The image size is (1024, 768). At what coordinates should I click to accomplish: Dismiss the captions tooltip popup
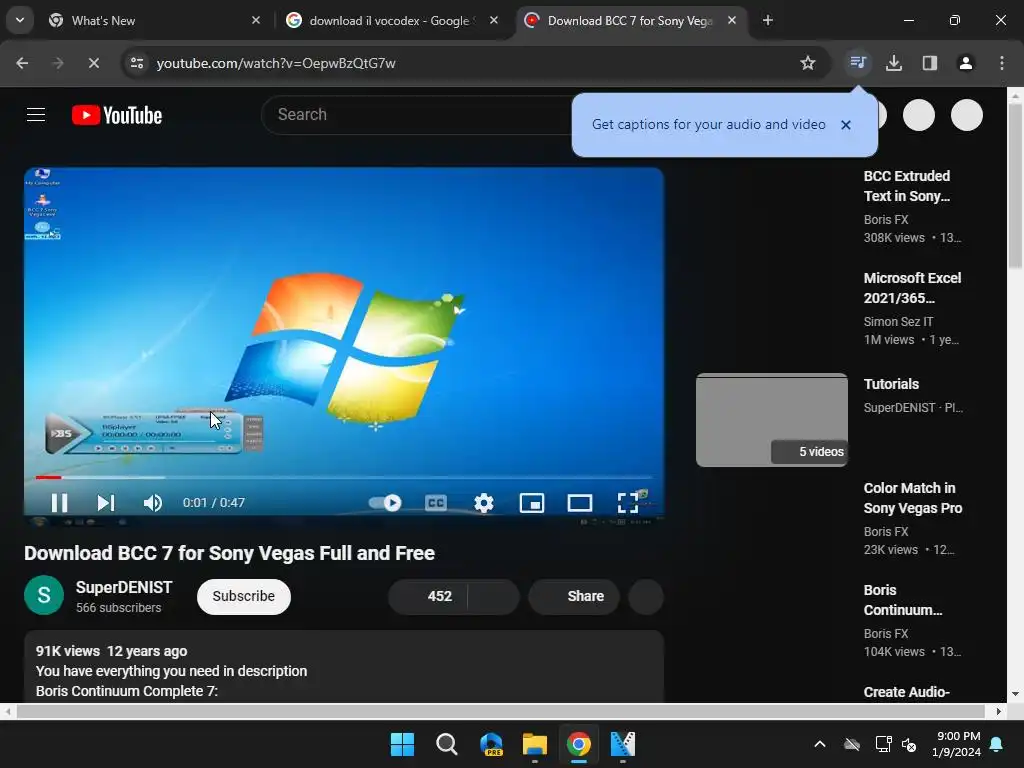(846, 125)
